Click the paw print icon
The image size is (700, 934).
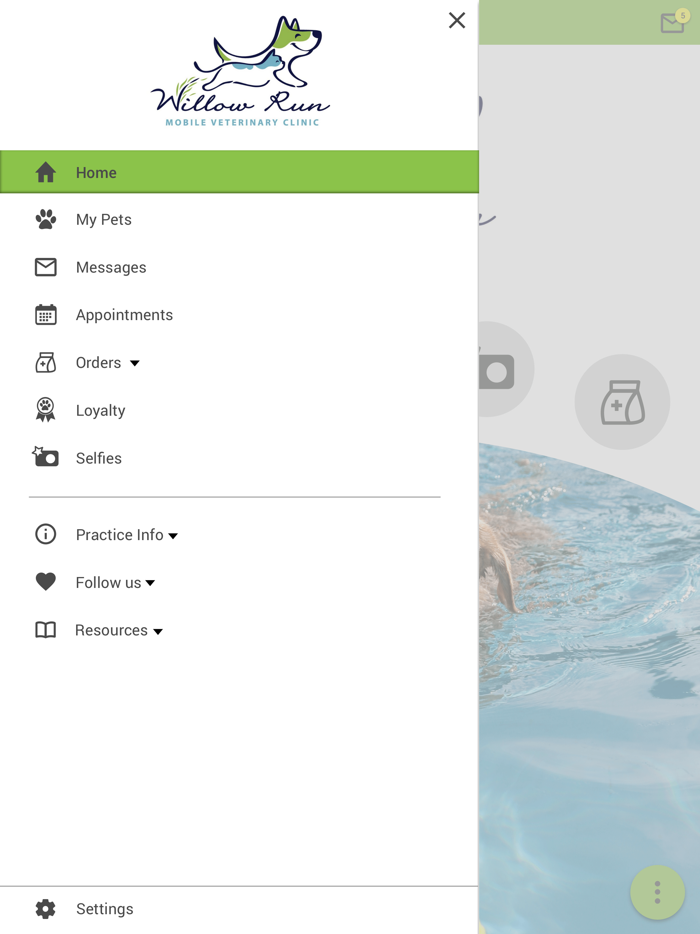46,220
